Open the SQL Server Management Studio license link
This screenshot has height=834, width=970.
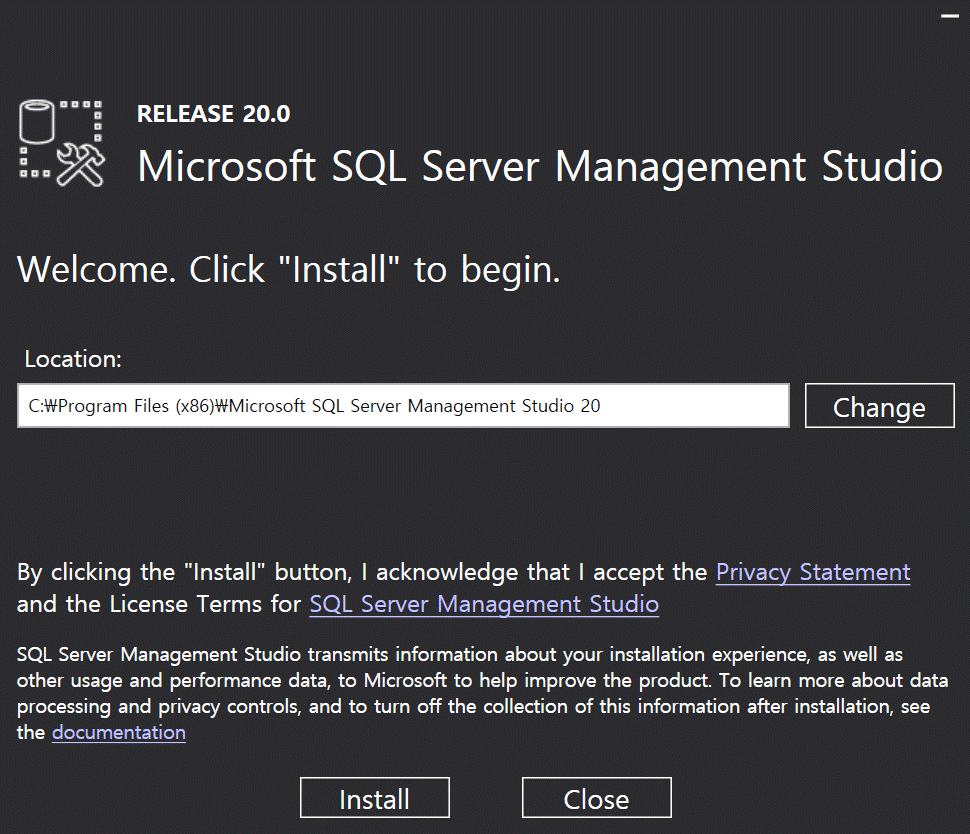pos(484,604)
